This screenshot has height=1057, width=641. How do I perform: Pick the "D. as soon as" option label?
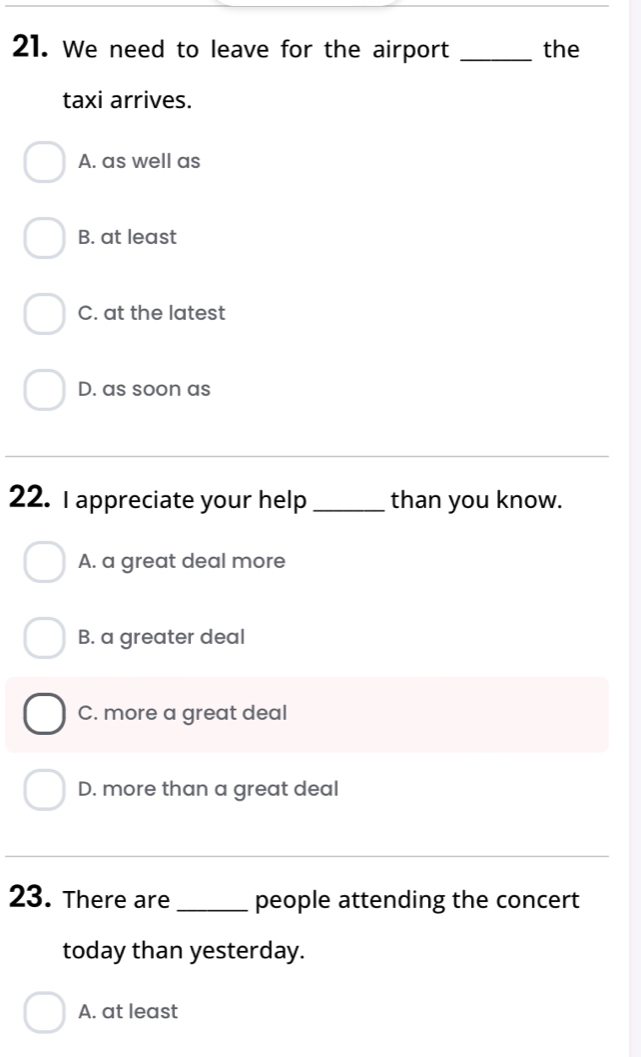tap(144, 389)
